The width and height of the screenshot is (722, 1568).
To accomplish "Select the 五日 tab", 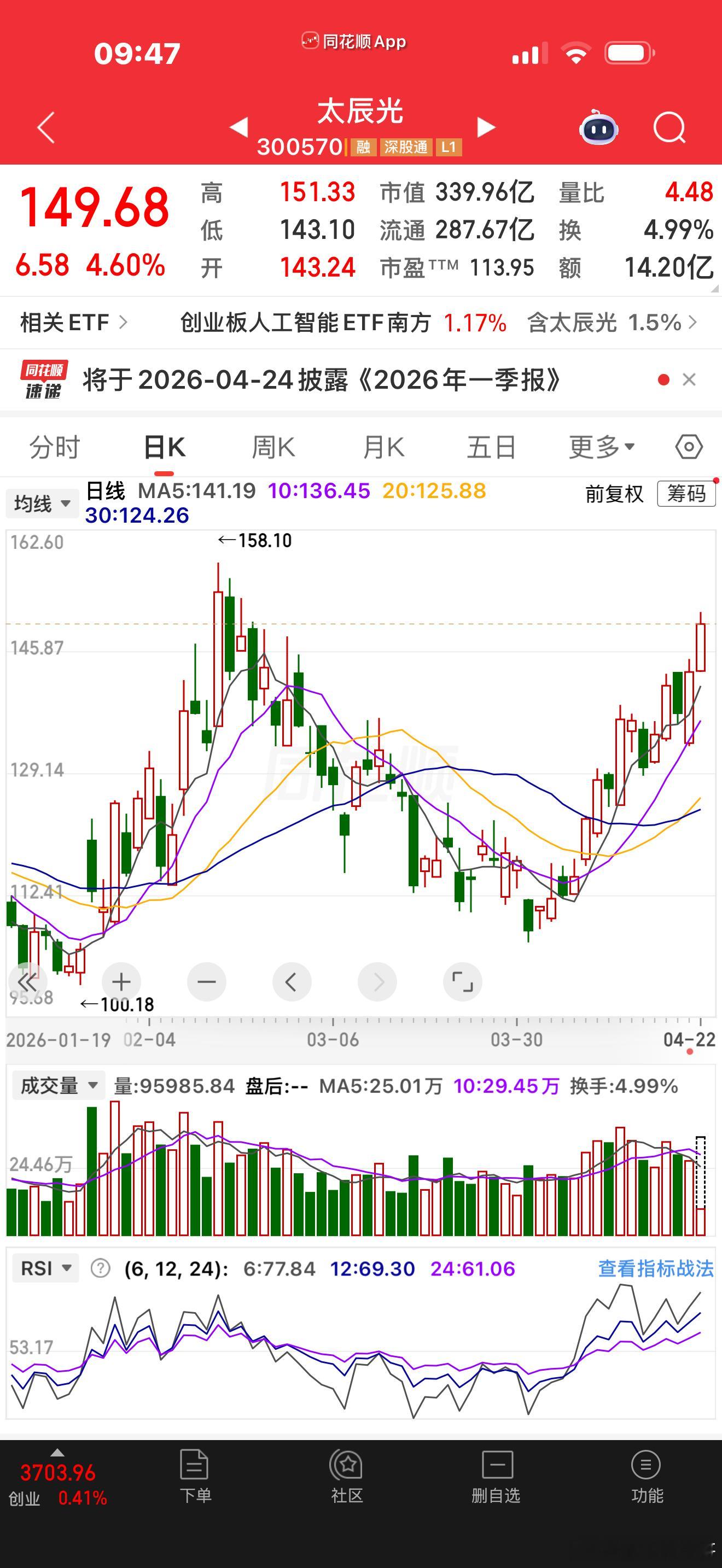I will pyautogui.click(x=492, y=447).
